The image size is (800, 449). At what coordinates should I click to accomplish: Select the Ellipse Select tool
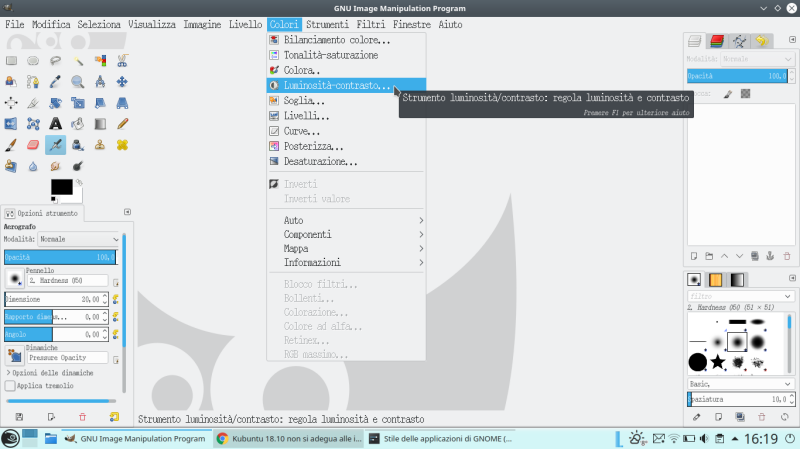tap(33, 61)
